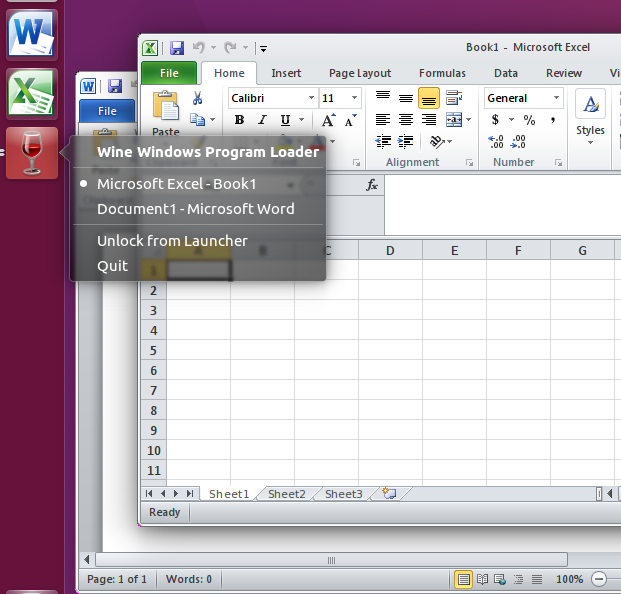The width and height of the screenshot is (621, 594).
Task: Click the Word icon in the launcher
Action: (32, 34)
